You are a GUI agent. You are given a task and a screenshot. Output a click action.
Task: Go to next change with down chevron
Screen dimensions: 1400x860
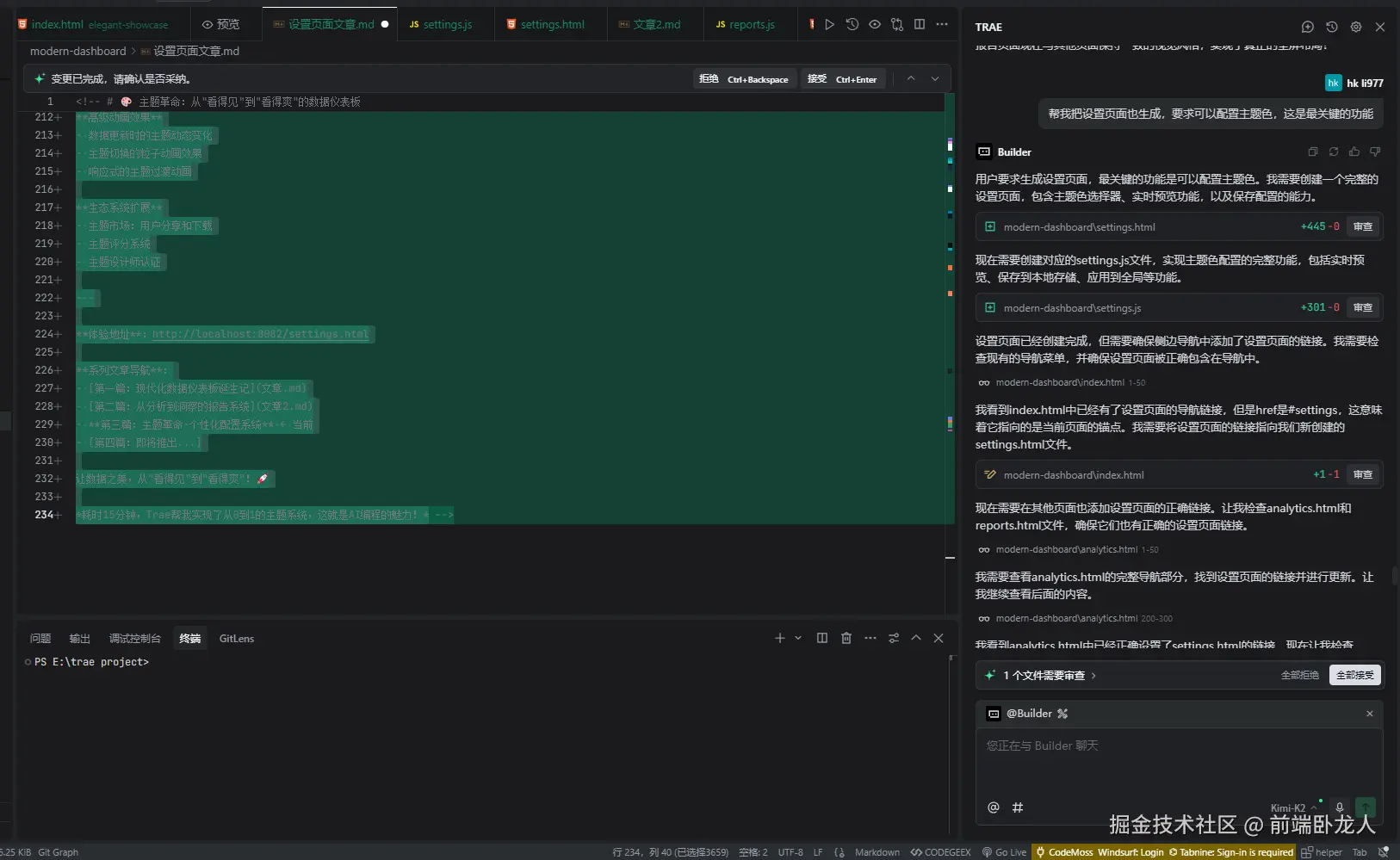click(935, 79)
